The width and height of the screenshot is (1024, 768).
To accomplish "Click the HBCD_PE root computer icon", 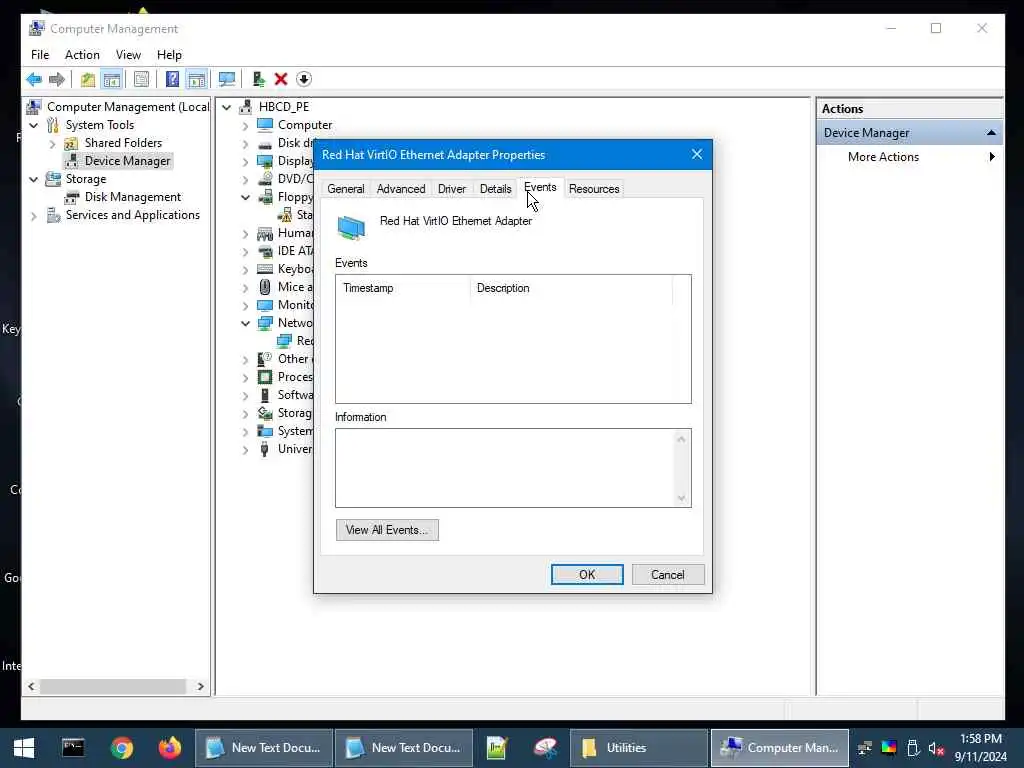I will pos(246,106).
